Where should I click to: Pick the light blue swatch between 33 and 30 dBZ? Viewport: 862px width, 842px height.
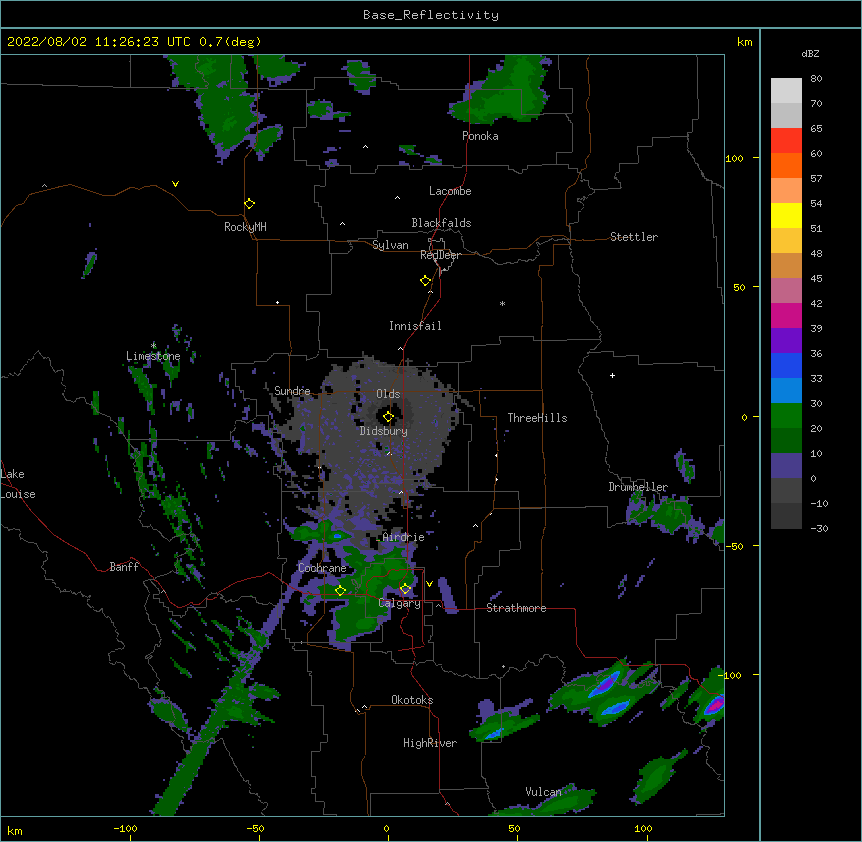[786, 390]
